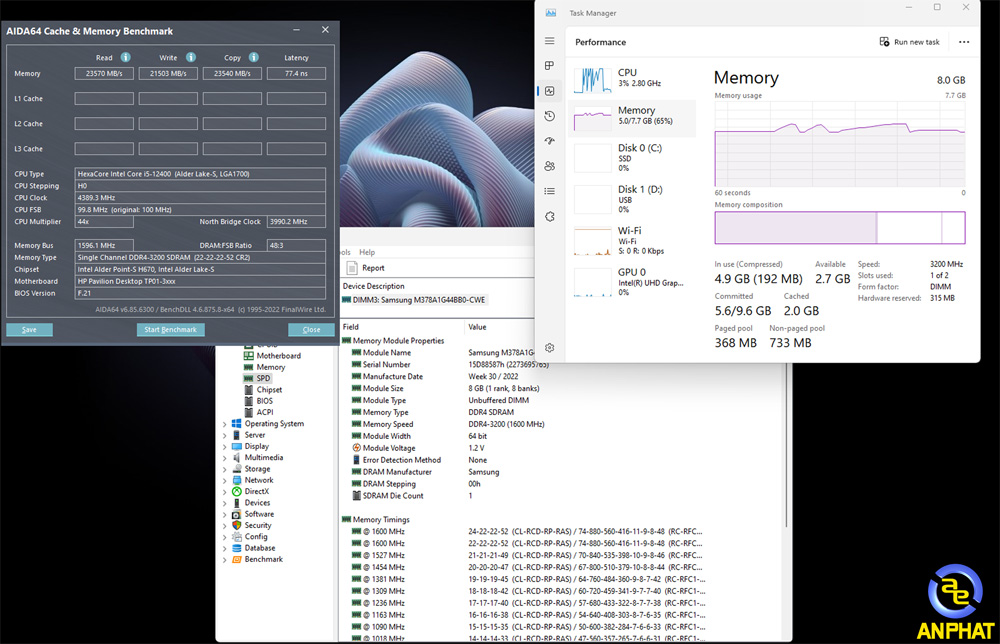Open Task Manager's three-dot more options menu
1000x644 pixels.
tap(964, 42)
